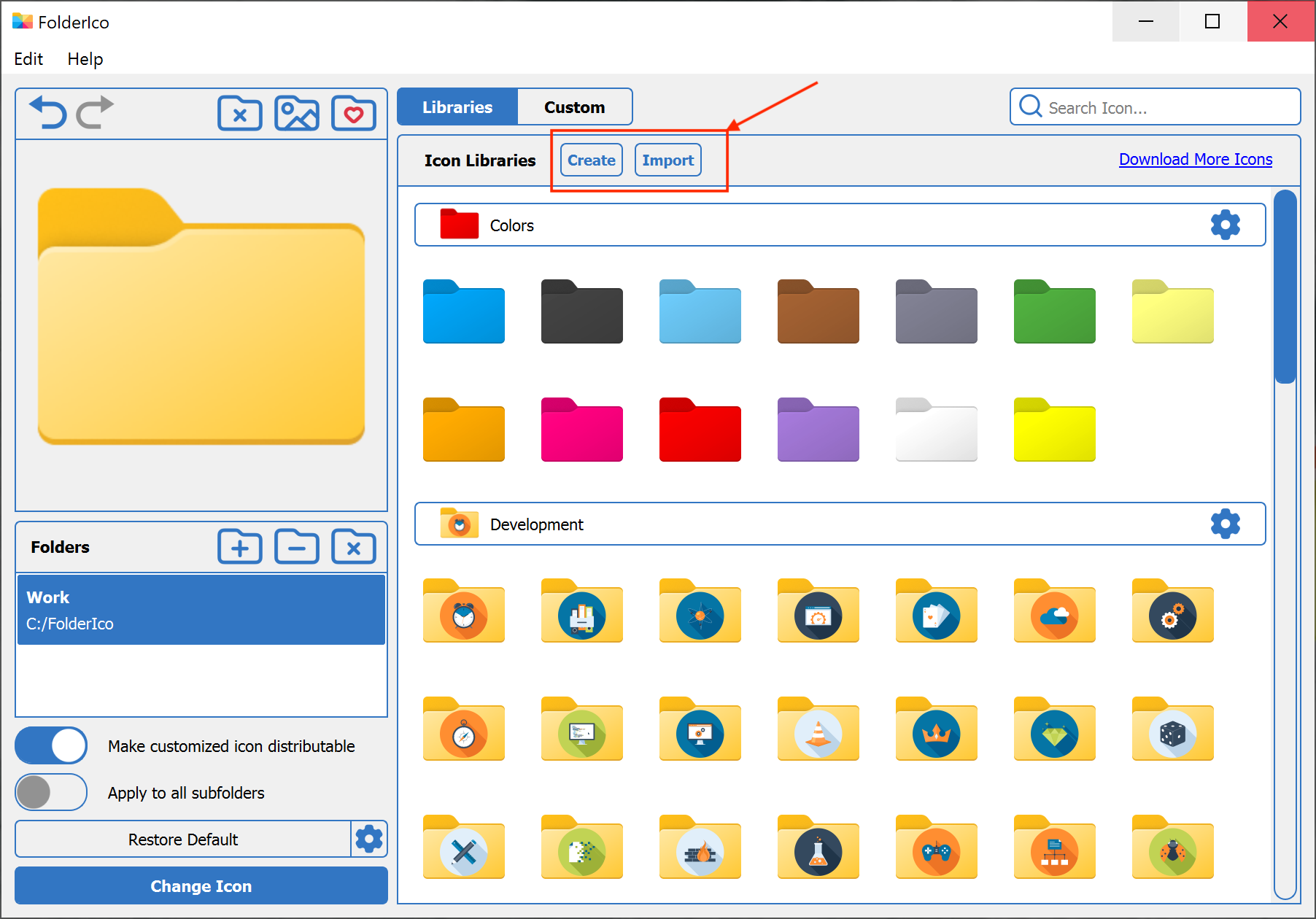Remove folder using the minus icon
Image resolution: width=1316 pixels, height=919 pixels.
click(x=296, y=547)
